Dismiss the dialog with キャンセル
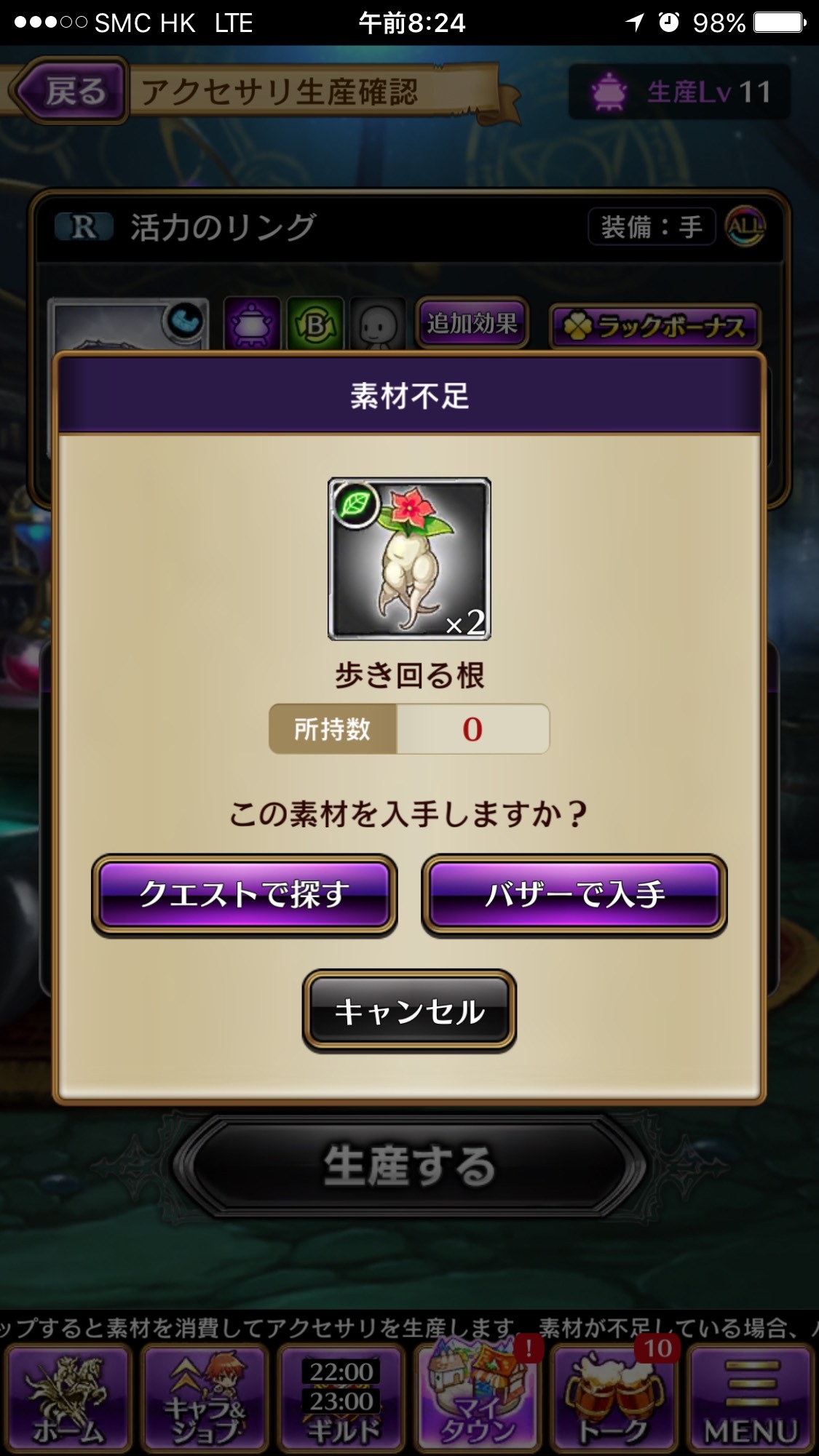This screenshot has width=819, height=1456. point(409,1011)
